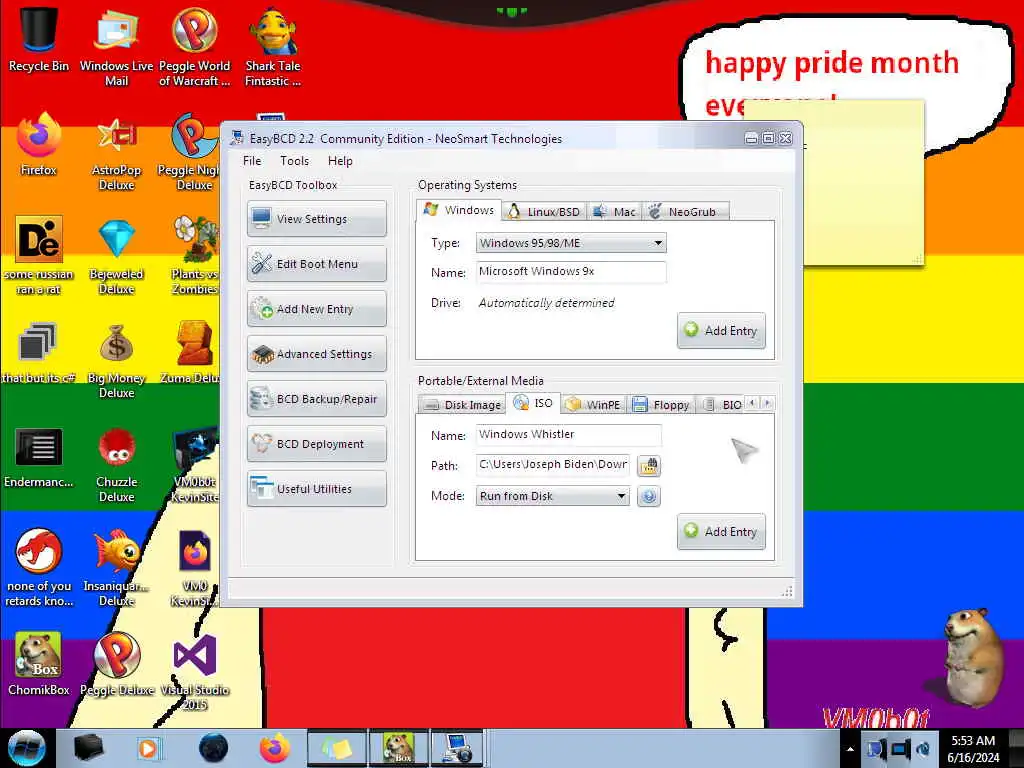Expand the Mode dropdown showing Run from Disk
The width and height of the screenshot is (1024, 768).
pos(552,496)
